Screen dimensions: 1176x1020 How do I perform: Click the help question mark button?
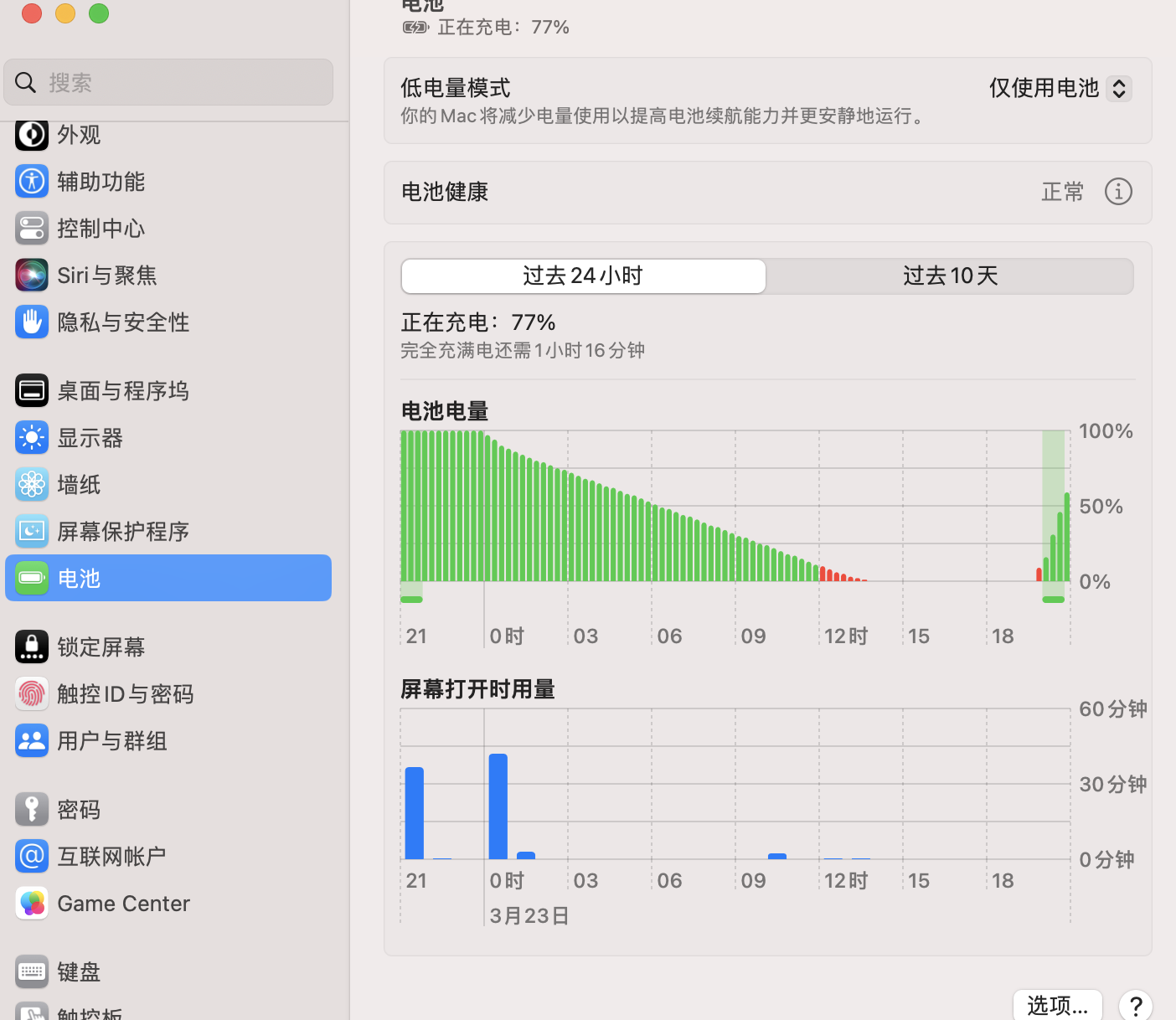1135,1005
